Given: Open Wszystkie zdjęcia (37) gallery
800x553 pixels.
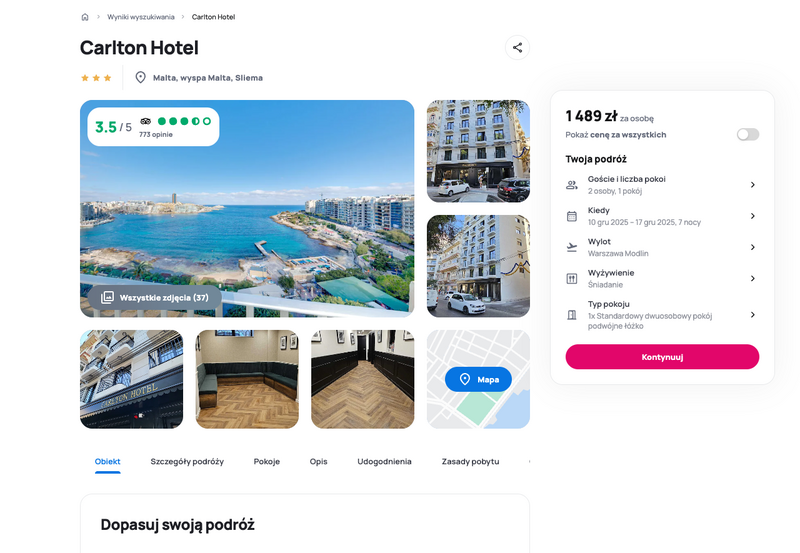Looking at the screenshot, I should coord(155,297).
